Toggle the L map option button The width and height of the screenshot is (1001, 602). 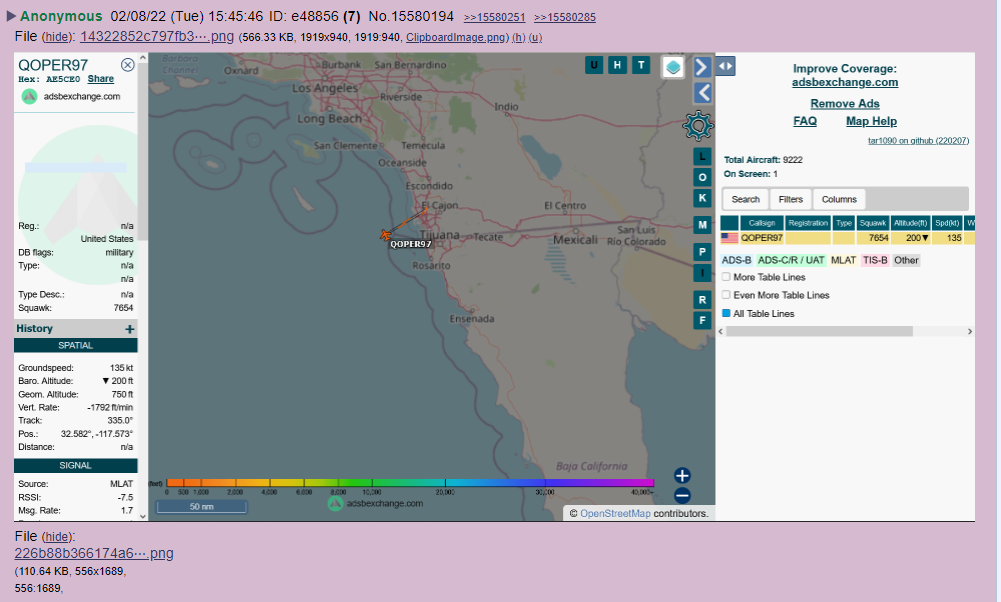pos(702,156)
